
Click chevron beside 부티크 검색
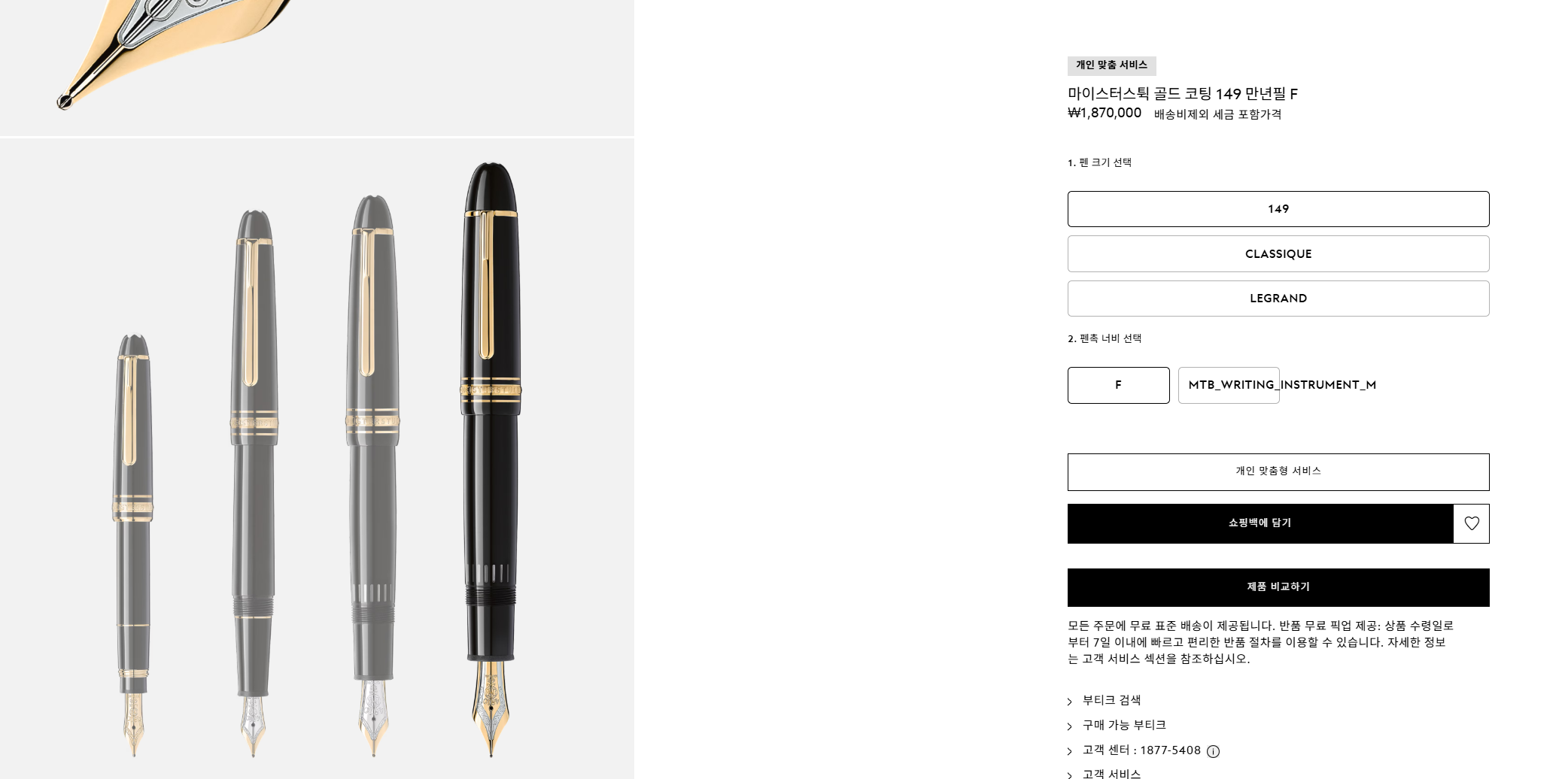pyautogui.click(x=1069, y=702)
